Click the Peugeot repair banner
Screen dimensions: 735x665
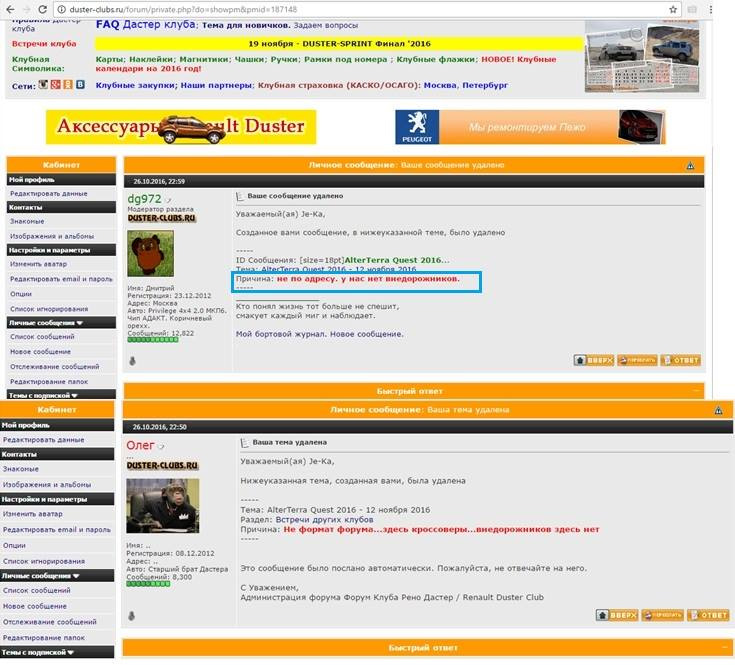click(x=530, y=127)
